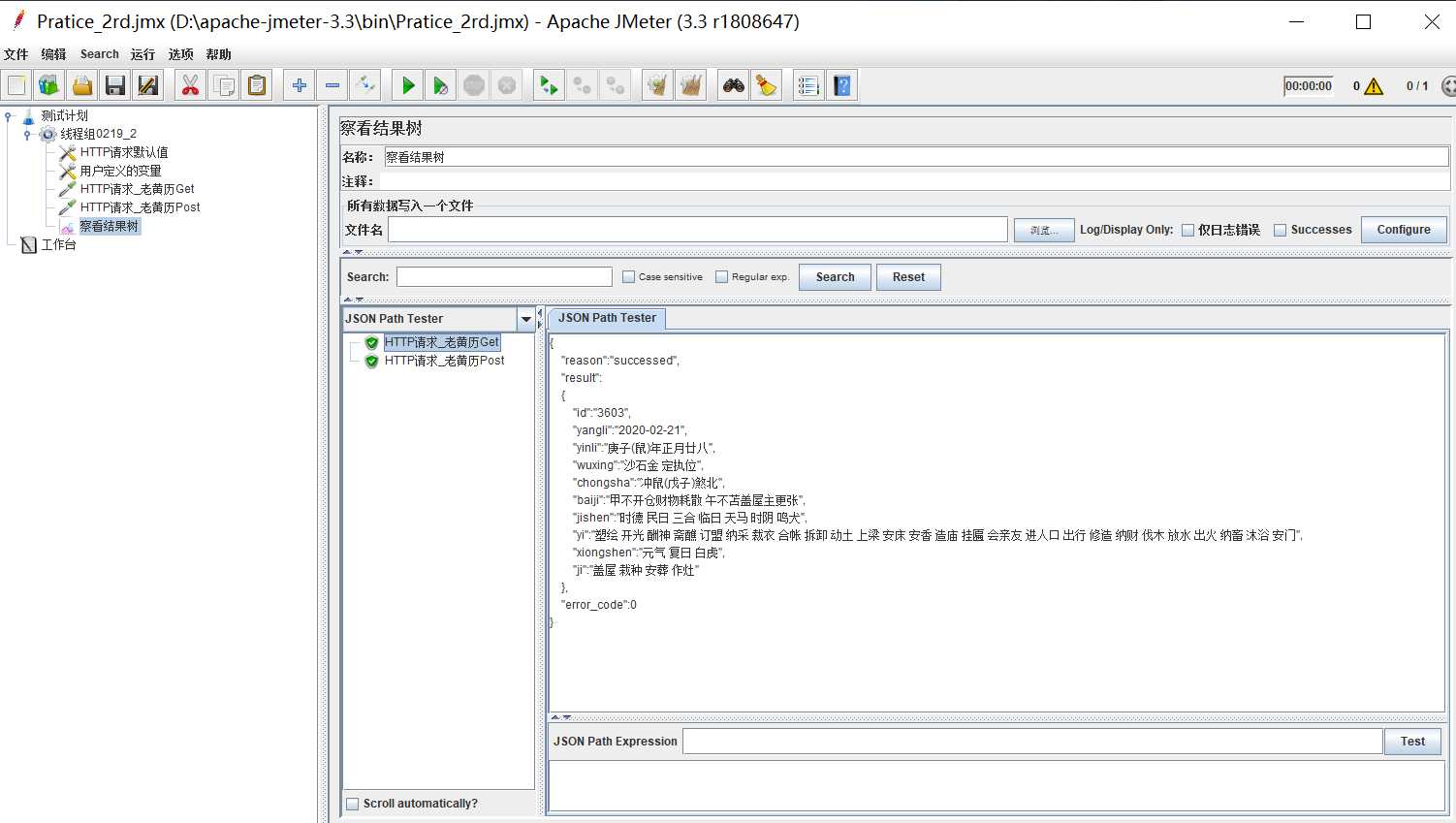Select the JSON Path Tester tab
Screen dimensions: 1456x823
tap(607, 318)
